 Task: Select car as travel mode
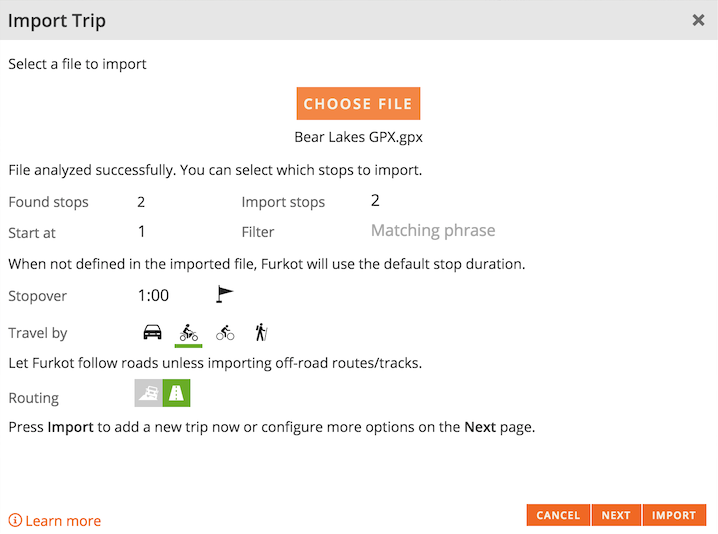click(x=153, y=332)
